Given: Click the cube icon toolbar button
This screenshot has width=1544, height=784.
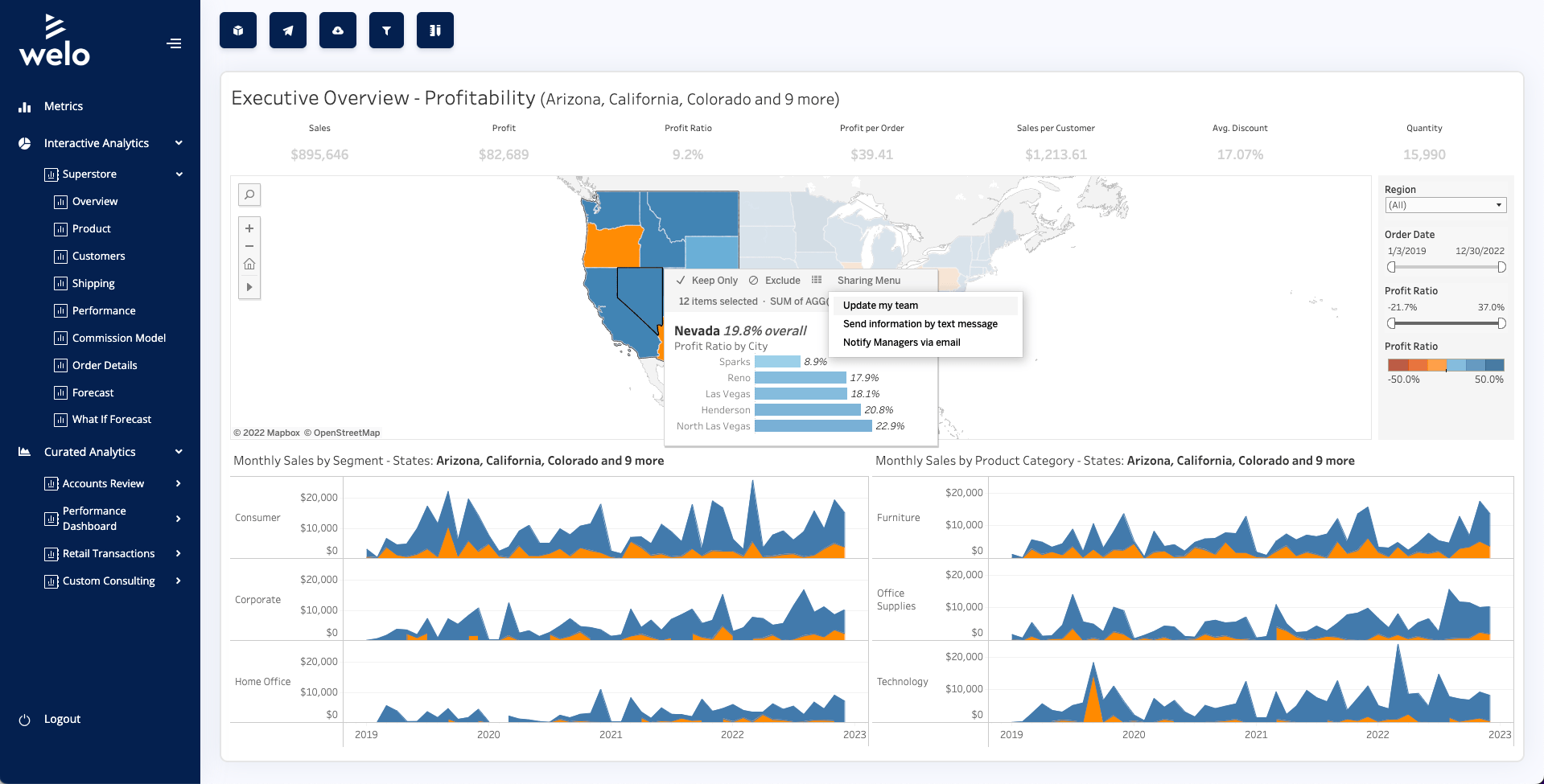Looking at the screenshot, I should coord(238,31).
